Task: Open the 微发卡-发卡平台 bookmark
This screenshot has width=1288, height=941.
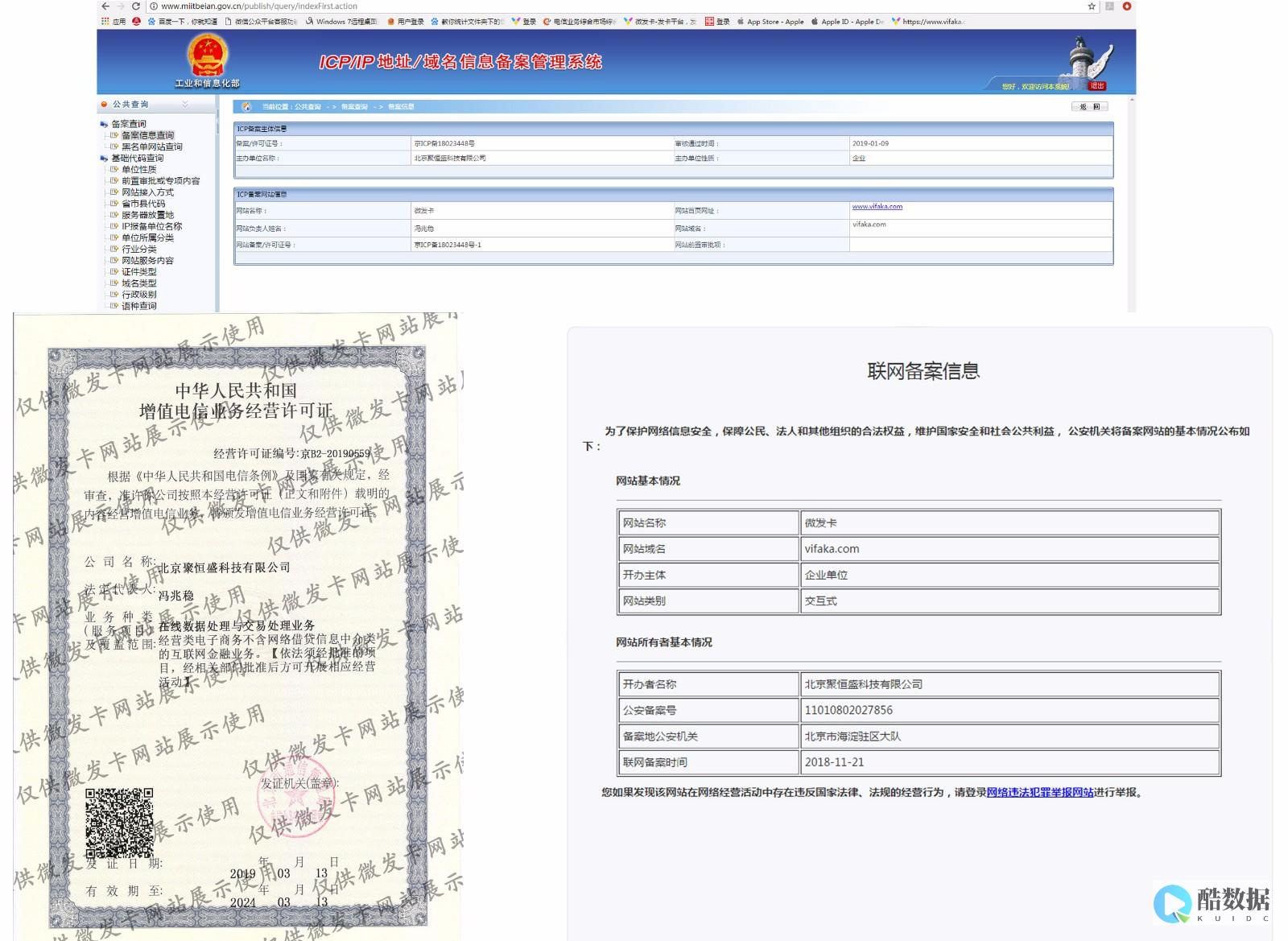Action: (x=660, y=22)
